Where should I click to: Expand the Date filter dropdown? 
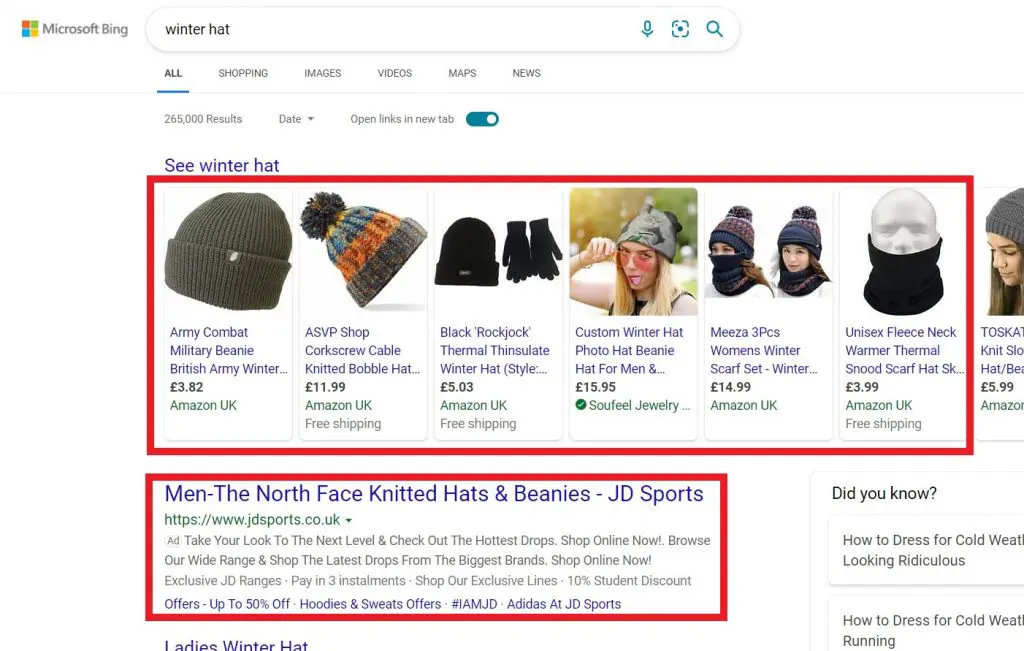point(296,119)
